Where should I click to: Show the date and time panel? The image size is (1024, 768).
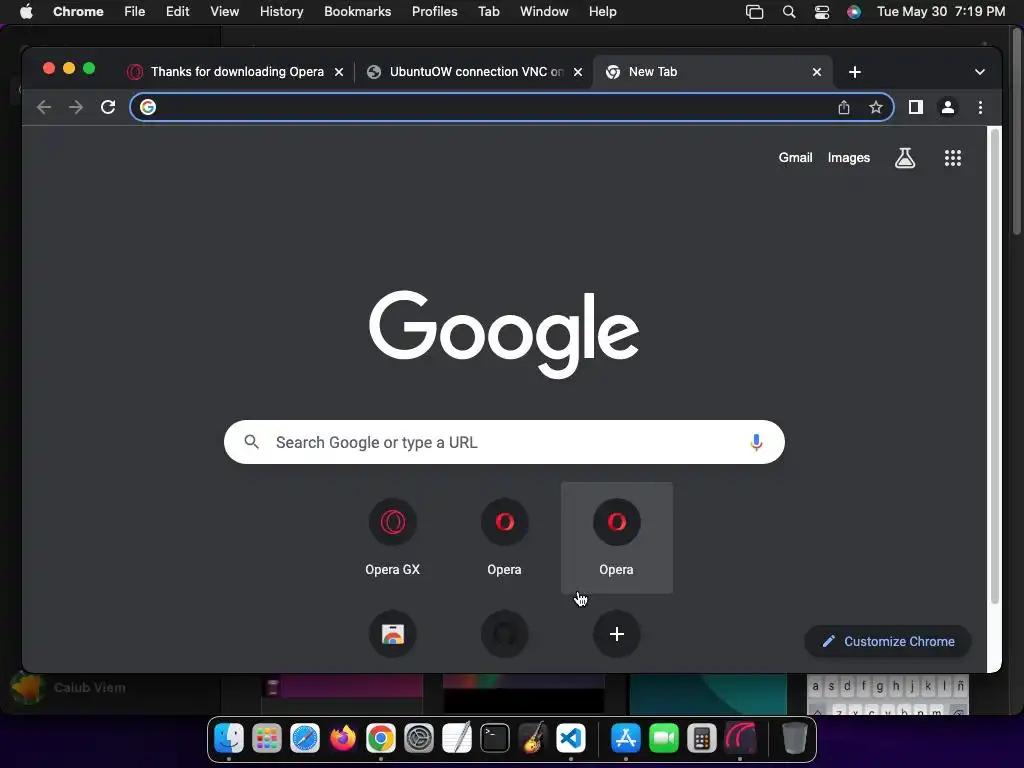940,12
